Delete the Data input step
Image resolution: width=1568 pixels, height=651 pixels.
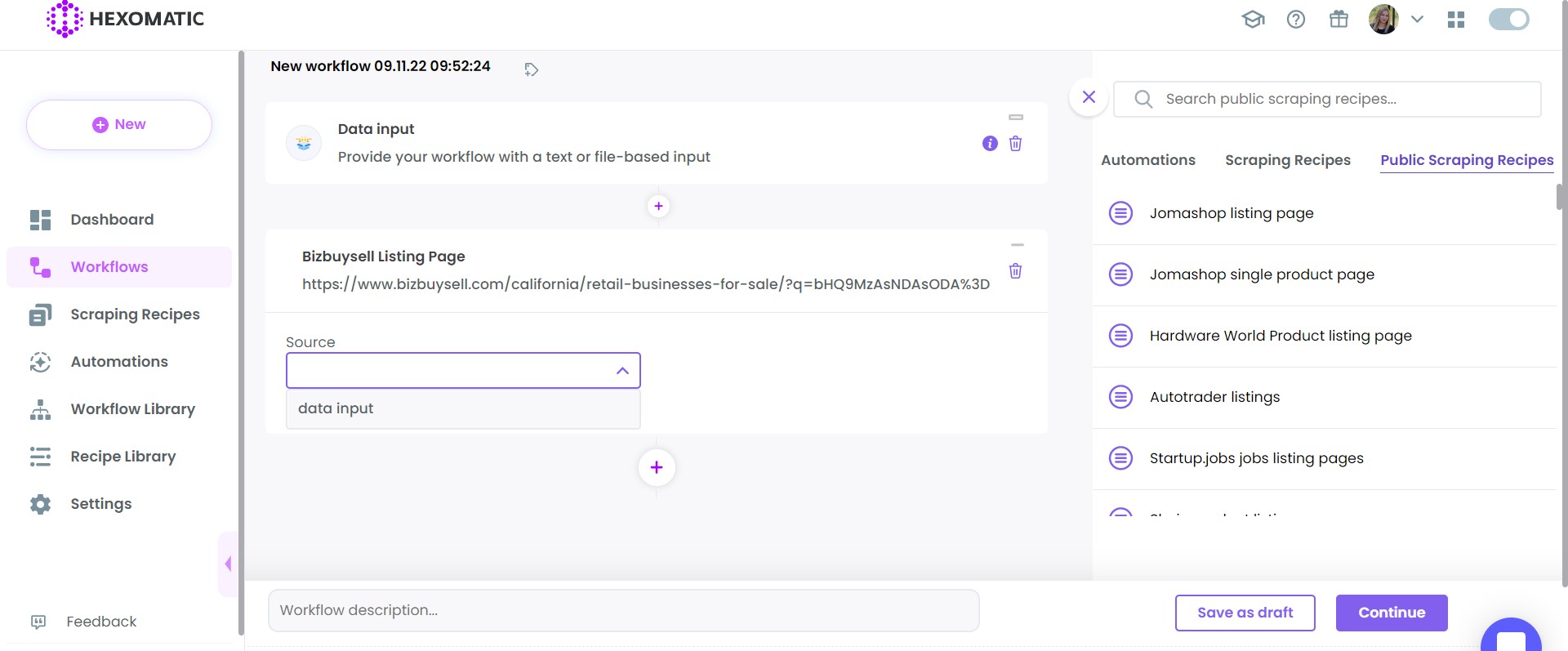pyautogui.click(x=1015, y=144)
